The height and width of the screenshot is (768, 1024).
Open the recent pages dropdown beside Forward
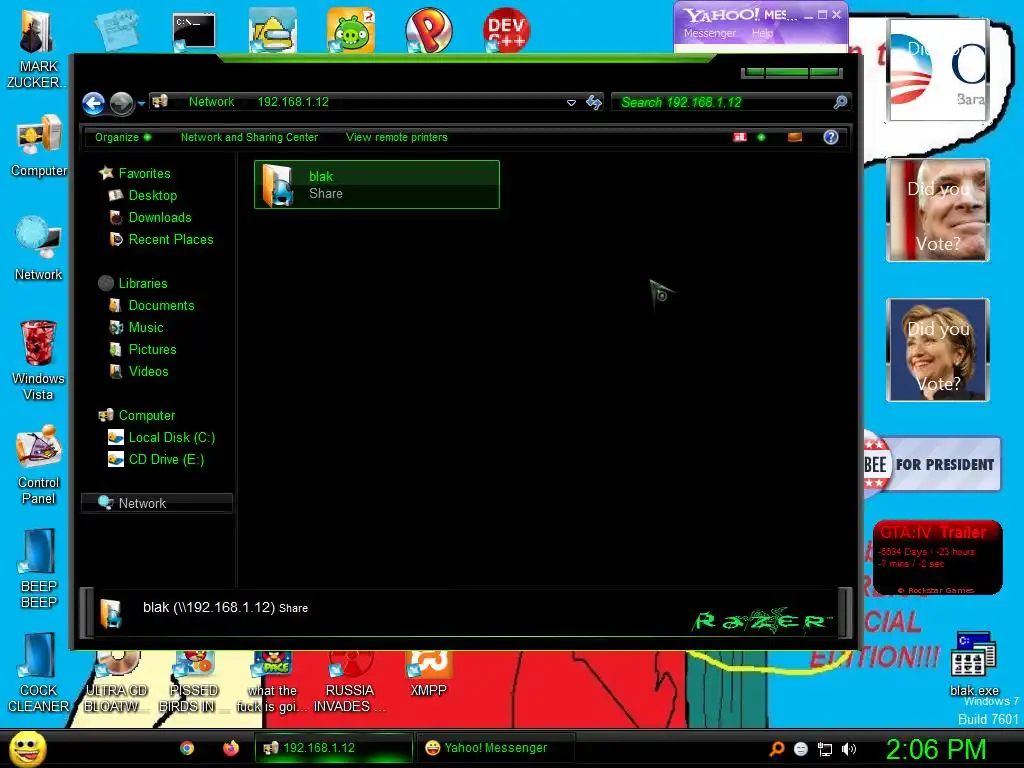point(141,103)
